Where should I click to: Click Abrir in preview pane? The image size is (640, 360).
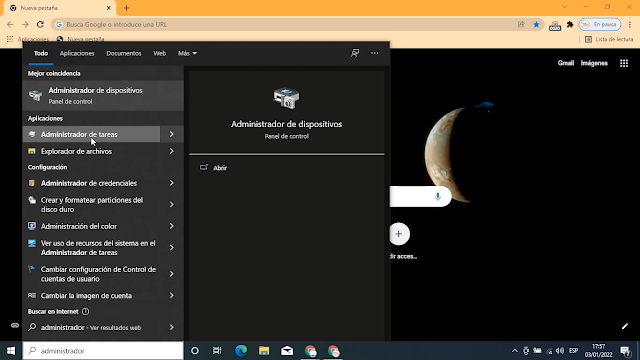220,168
